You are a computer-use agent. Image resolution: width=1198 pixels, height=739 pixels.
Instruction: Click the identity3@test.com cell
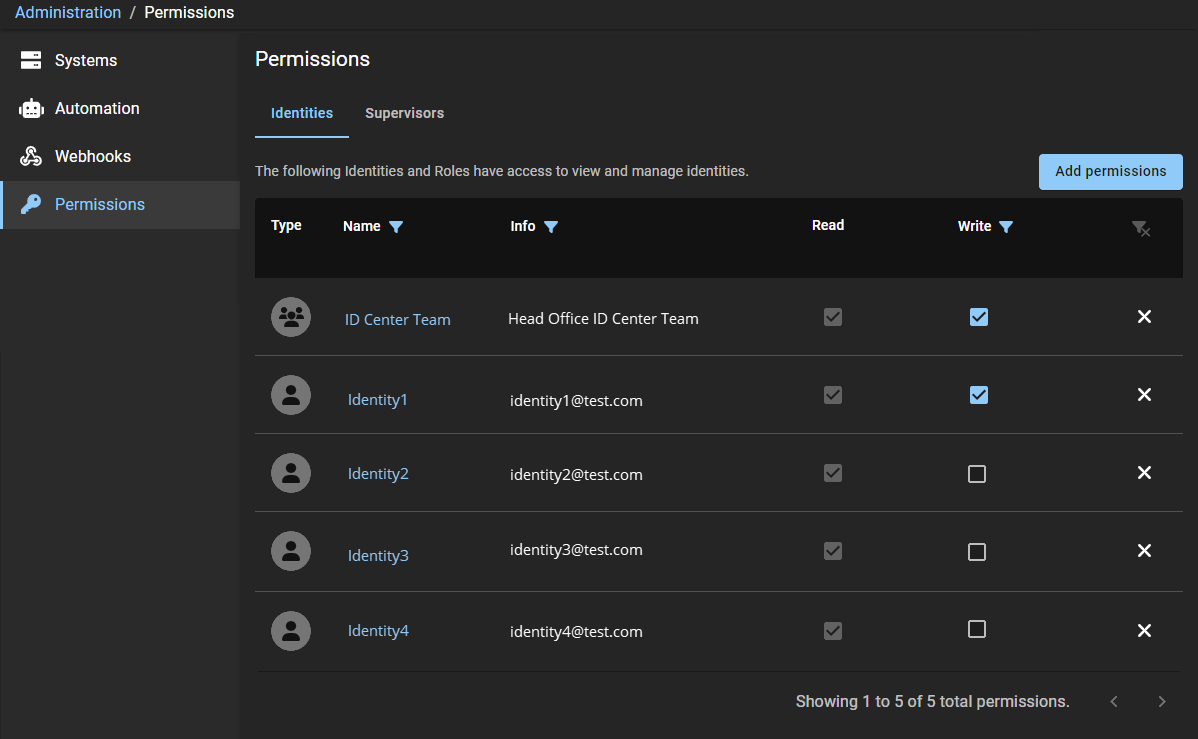576,549
